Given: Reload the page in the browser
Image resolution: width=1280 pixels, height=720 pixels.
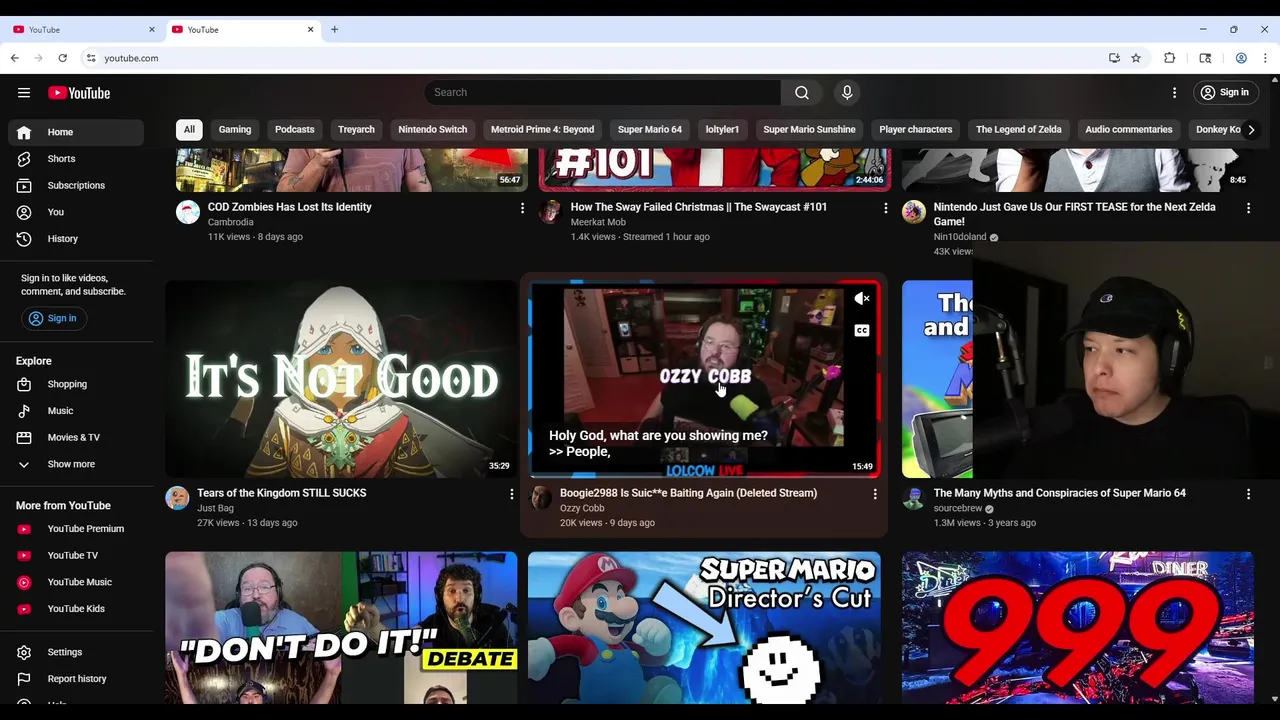Looking at the screenshot, I should (62, 58).
